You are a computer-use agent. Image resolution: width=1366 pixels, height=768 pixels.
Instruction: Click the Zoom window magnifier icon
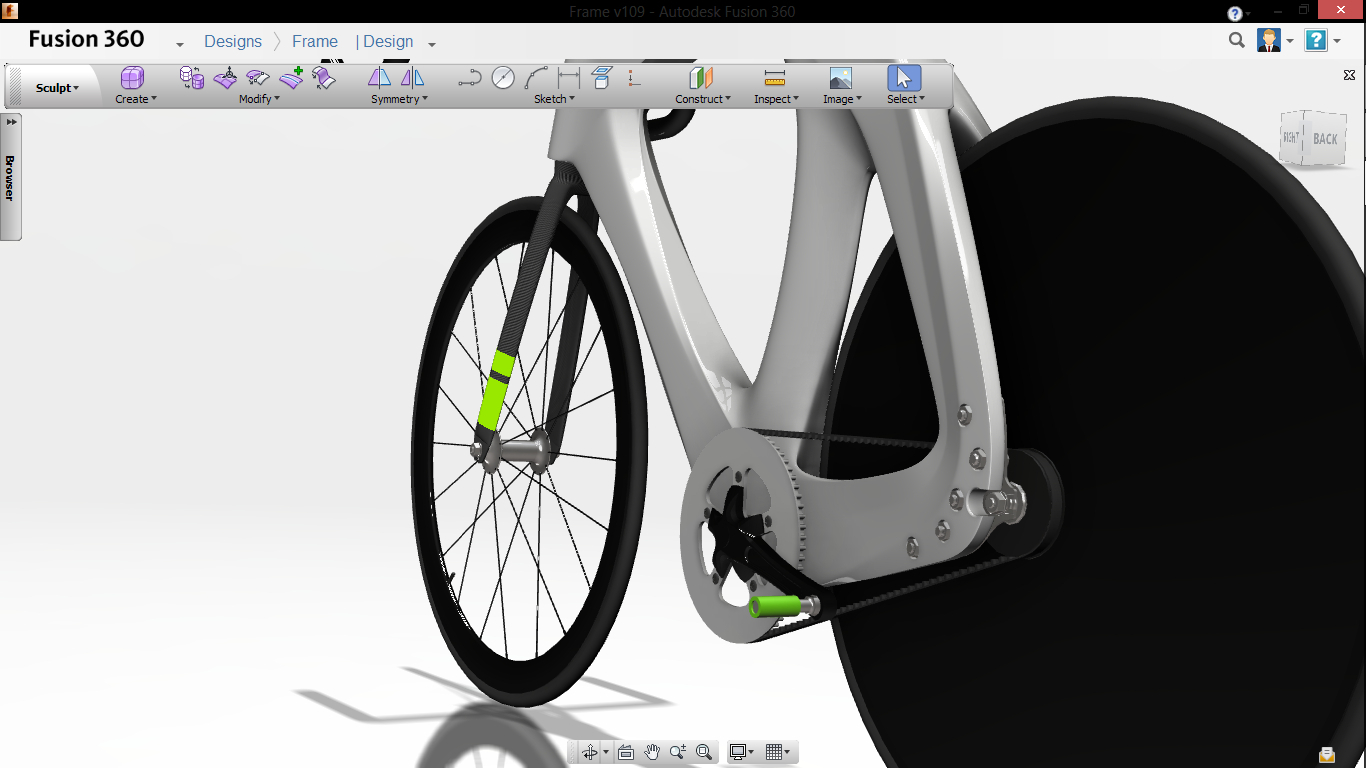click(x=704, y=752)
